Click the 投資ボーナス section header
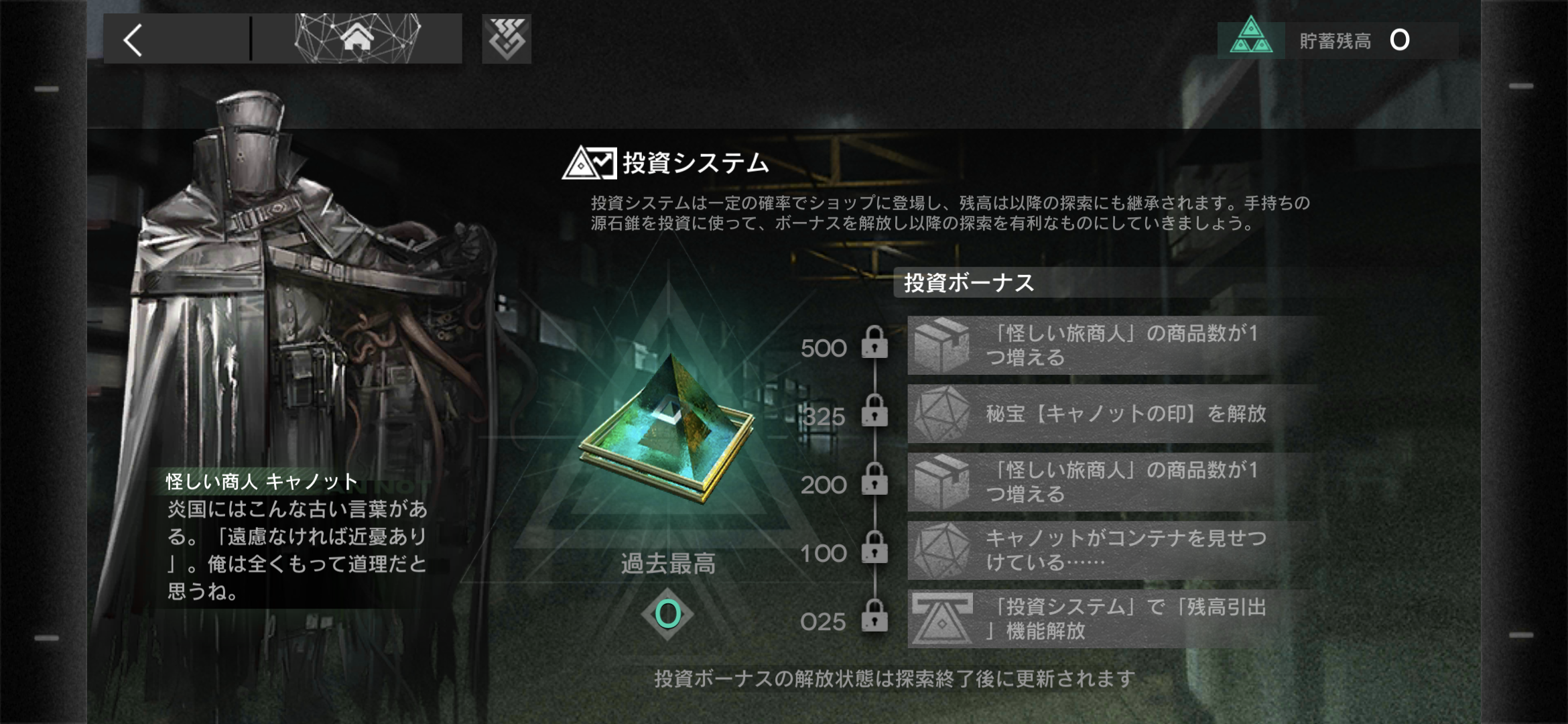This screenshot has width=1568, height=724. point(969,283)
